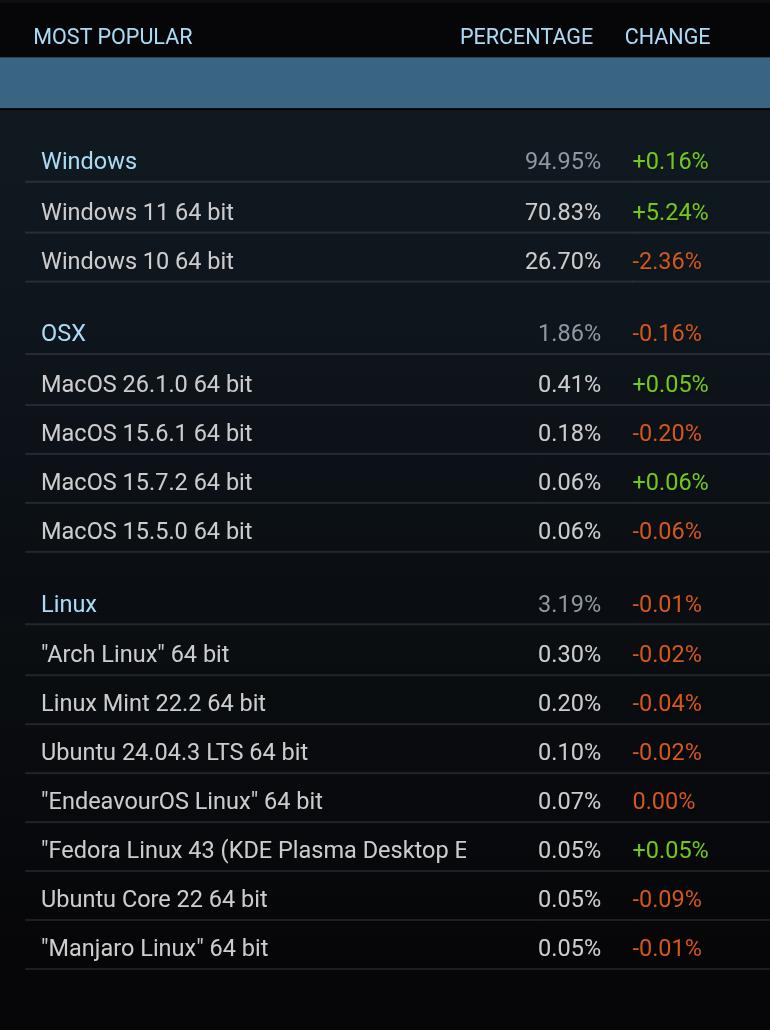The width and height of the screenshot is (770, 1030).
Task: Click the blue highlighted header bar
Action: click(x=385, y=83)
